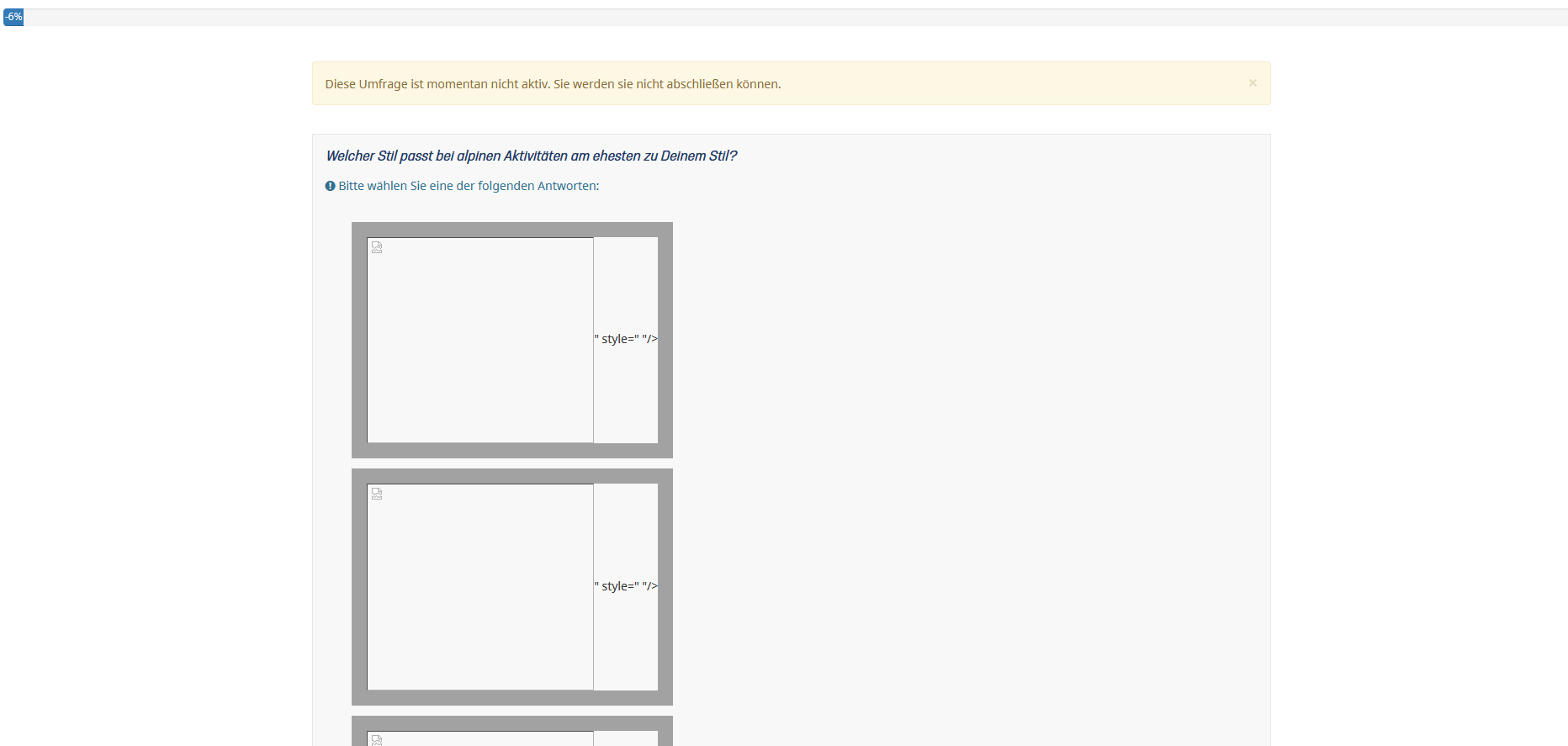Screen dimensions: 1568x746
Task: Click the hint 'Bitte wählen Sie eine der folgenden Antworten'
Action: pos(469,186)
